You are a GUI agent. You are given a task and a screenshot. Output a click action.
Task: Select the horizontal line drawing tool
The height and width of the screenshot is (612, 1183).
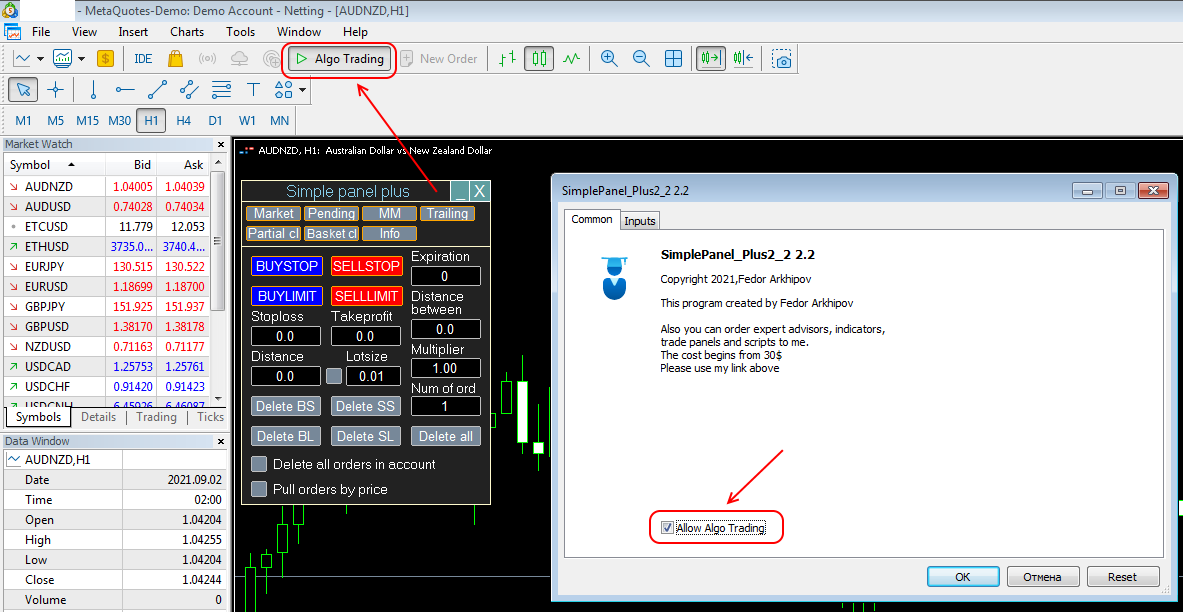pyautogui.click(x=125, y=90)
